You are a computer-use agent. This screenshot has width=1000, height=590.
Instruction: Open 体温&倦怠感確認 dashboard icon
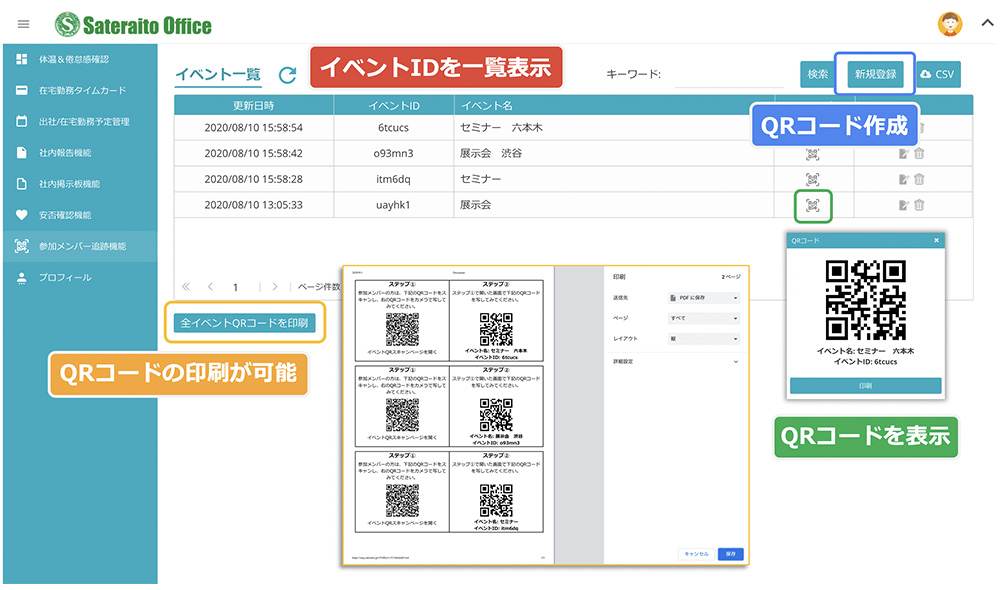22,59
